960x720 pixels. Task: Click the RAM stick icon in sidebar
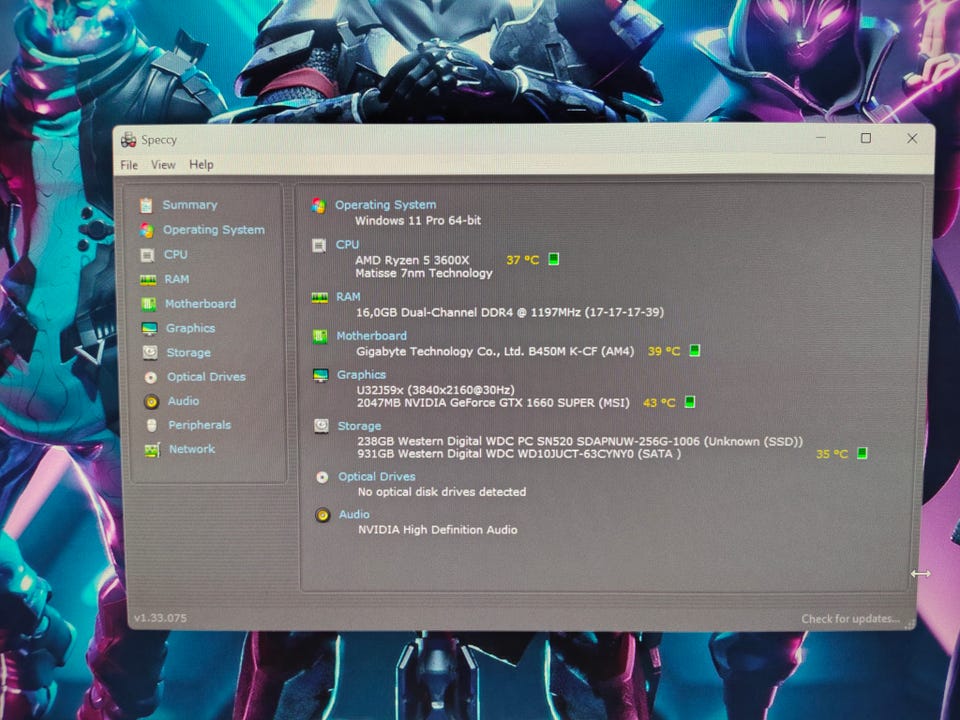pos(148,280)
